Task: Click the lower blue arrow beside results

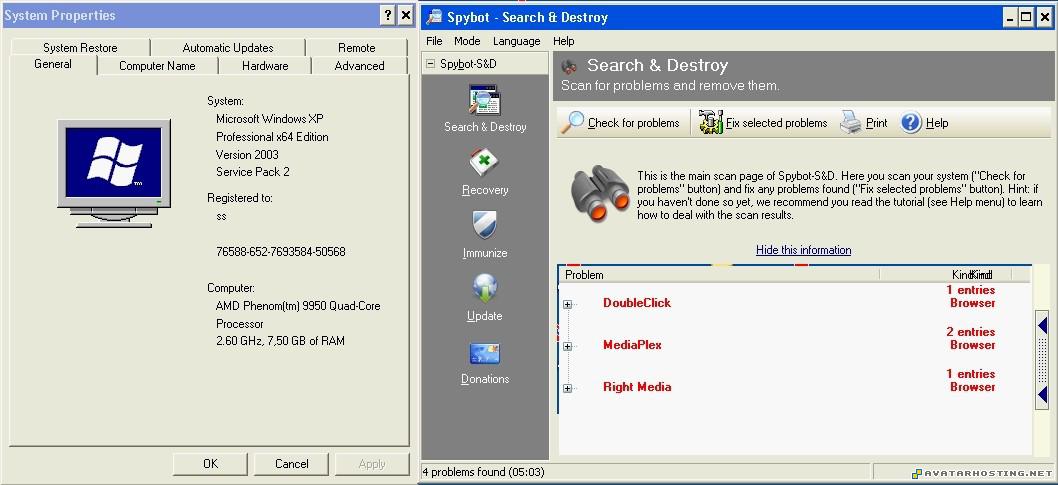Action: coord(1042,393)
